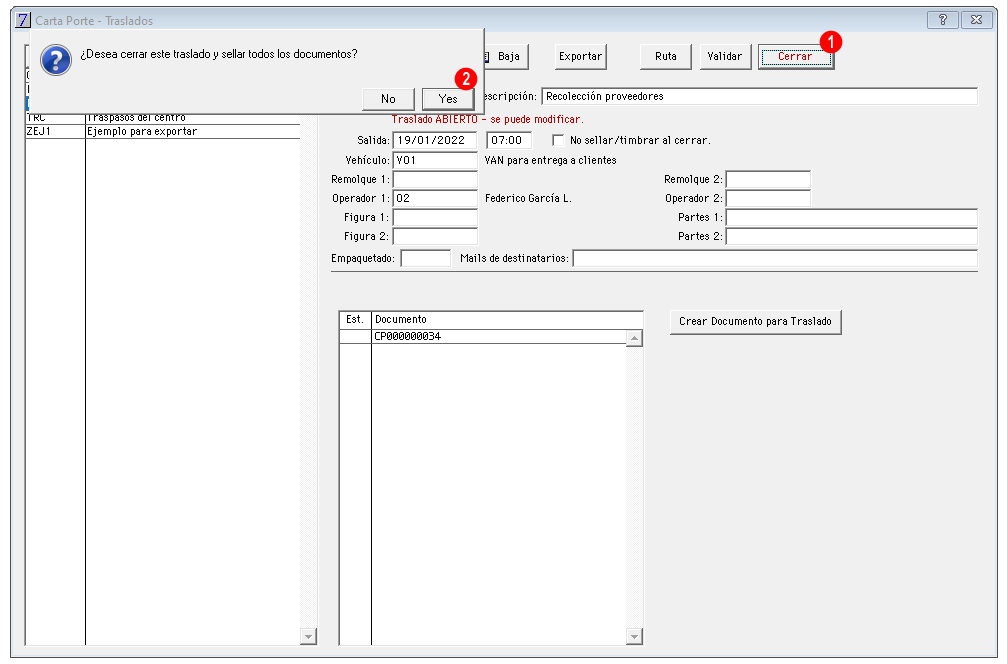
Task: Select the TRC Traspasos del centro row
Action: (x=162, y=118)
